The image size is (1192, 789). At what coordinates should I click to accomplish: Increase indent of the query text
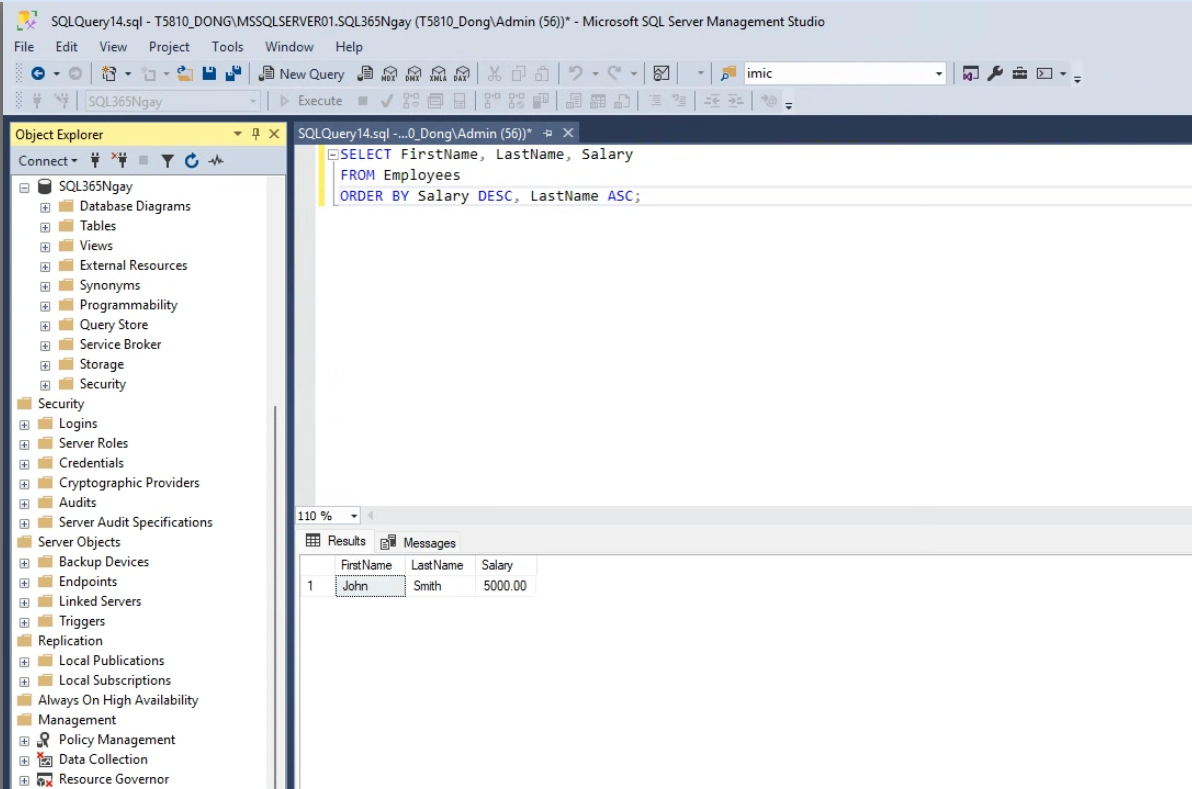pos(736,101)
